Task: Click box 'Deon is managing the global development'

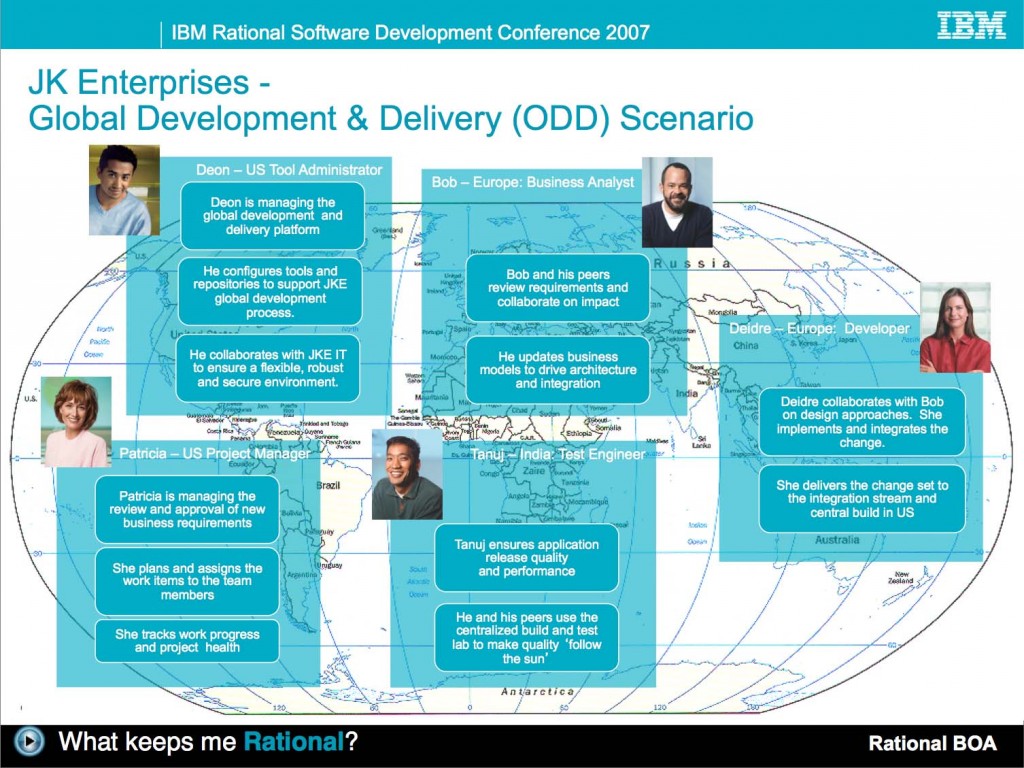Action: click(x=272, y=216)
